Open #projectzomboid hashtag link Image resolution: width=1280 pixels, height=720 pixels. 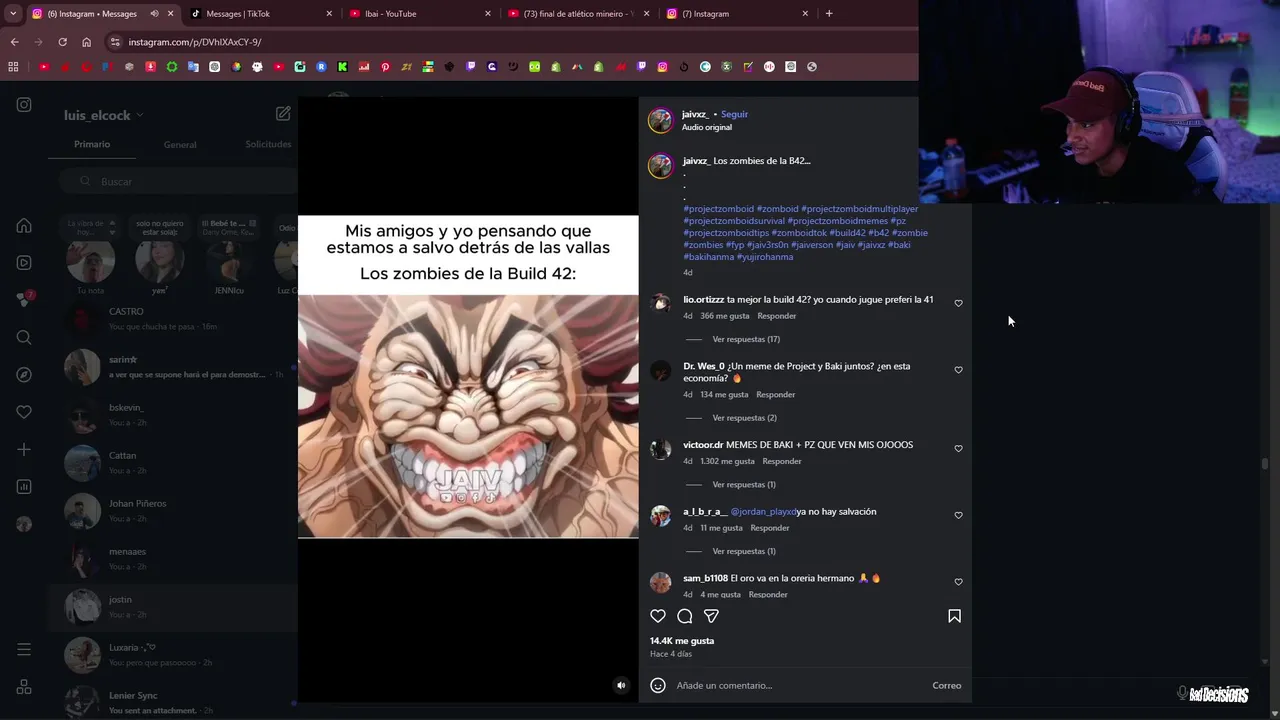719,209
